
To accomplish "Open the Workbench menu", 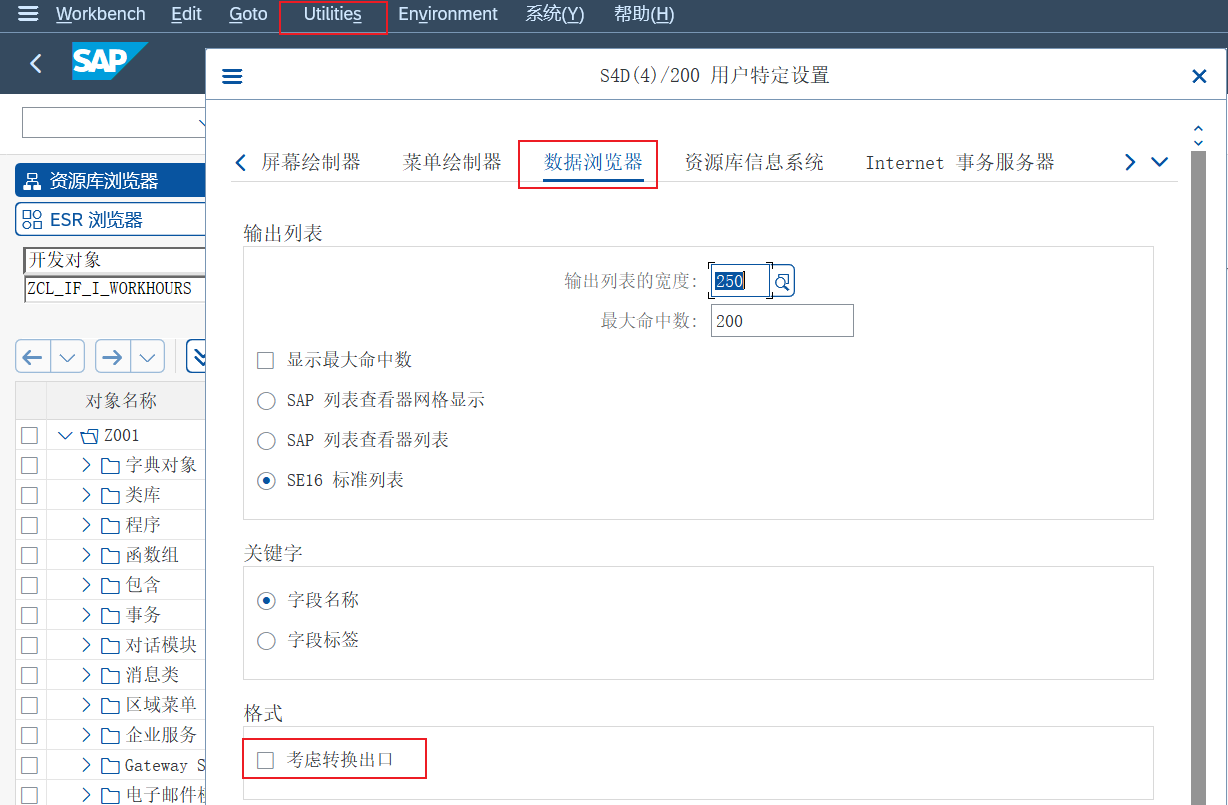I will [101, 14].
